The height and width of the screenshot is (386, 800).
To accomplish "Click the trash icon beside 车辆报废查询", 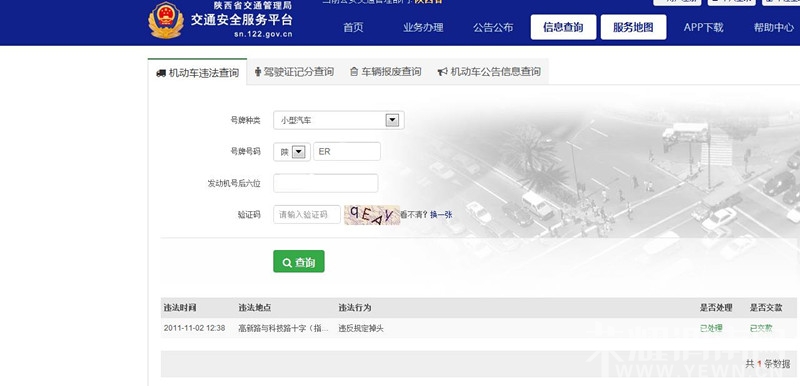I will coord(354,72).
